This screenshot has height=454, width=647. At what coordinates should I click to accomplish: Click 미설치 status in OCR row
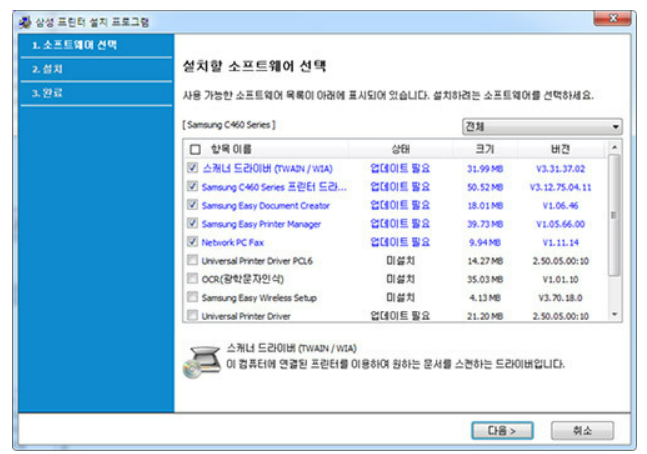click(x=400, y=279)
